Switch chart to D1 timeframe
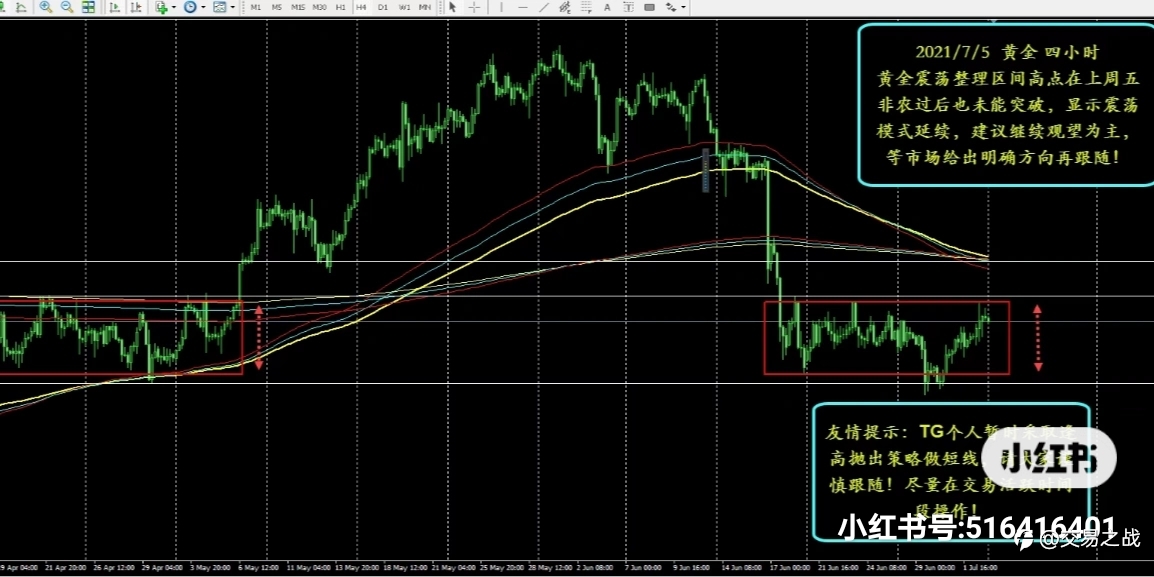 coord(383,7)
